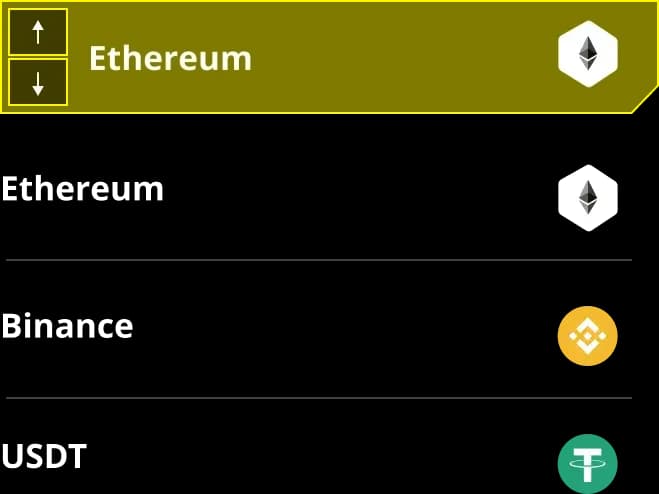This screenshot has width=659, height=494.
Task: Tap the downward arrow icon in the header
Action: click(38, 84)
